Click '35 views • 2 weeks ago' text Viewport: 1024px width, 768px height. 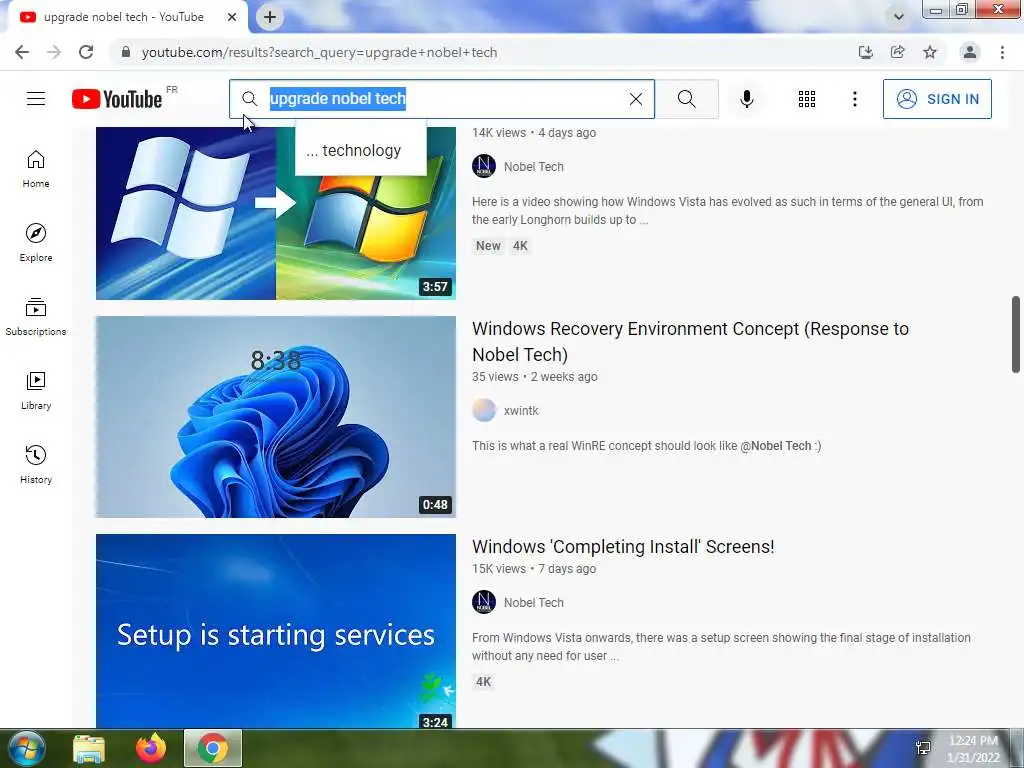(535, 377)
